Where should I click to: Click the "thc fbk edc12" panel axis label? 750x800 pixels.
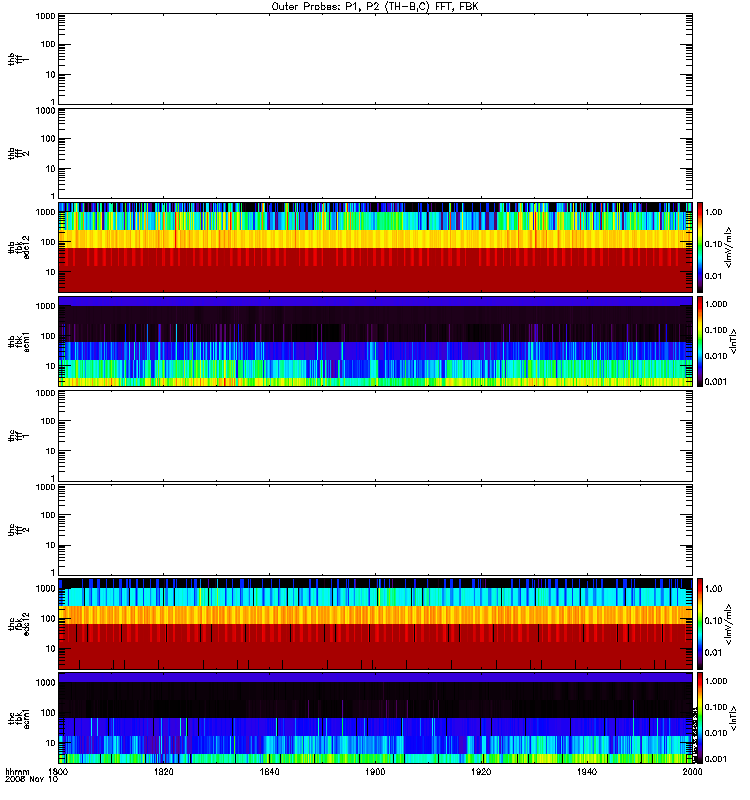pos(19,624)
